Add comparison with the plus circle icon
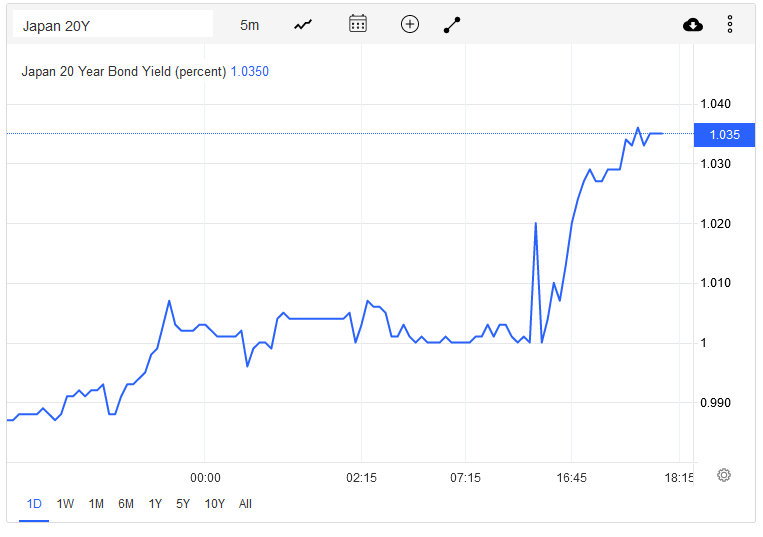763x537 pixels. pyautogui.click(x=410, y=24)
